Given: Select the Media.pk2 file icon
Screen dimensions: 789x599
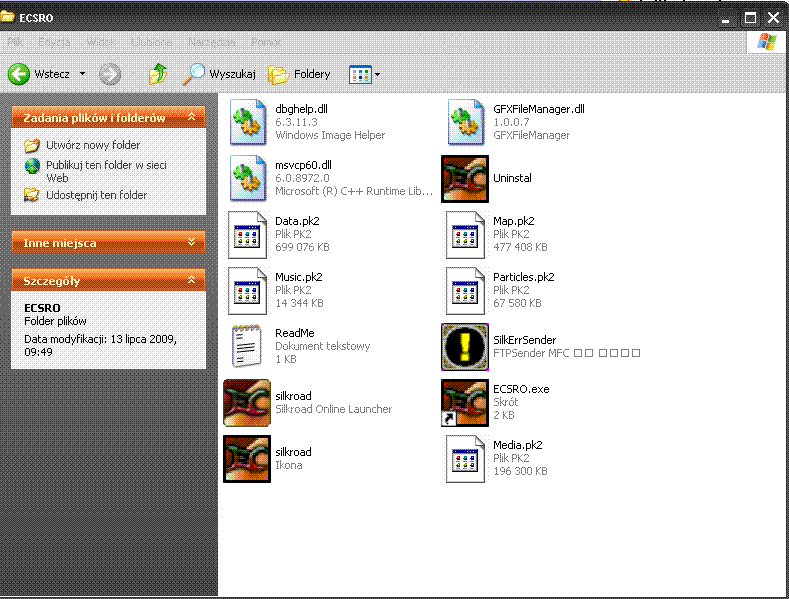Looking at the screenshot, I should tap(465, 459).
